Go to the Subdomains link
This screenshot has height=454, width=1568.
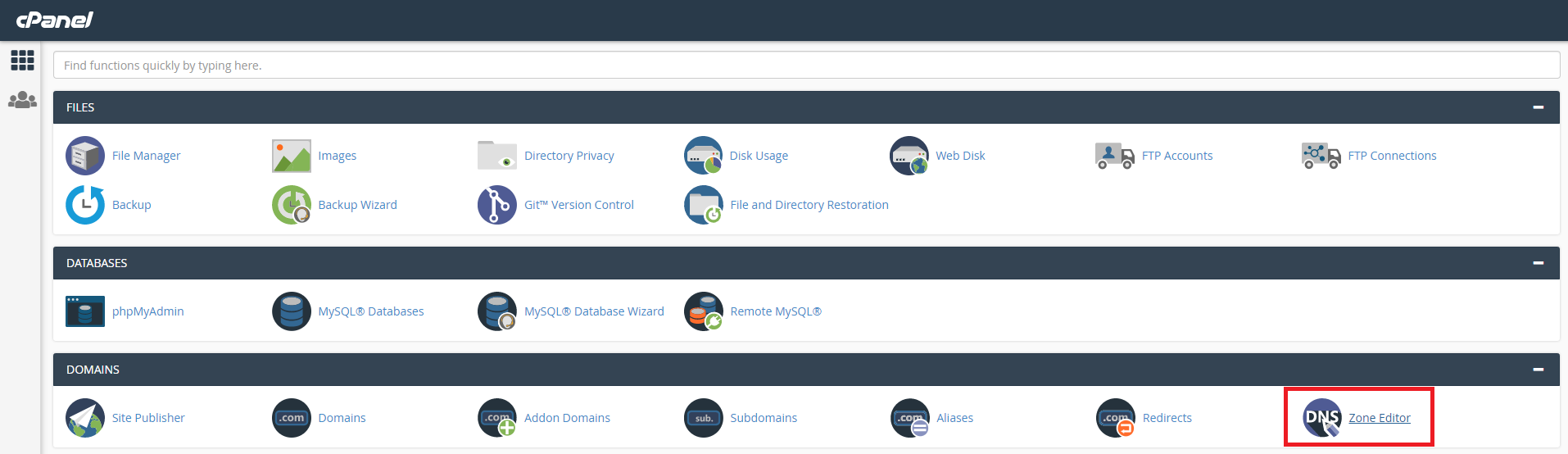coord(764,418)
